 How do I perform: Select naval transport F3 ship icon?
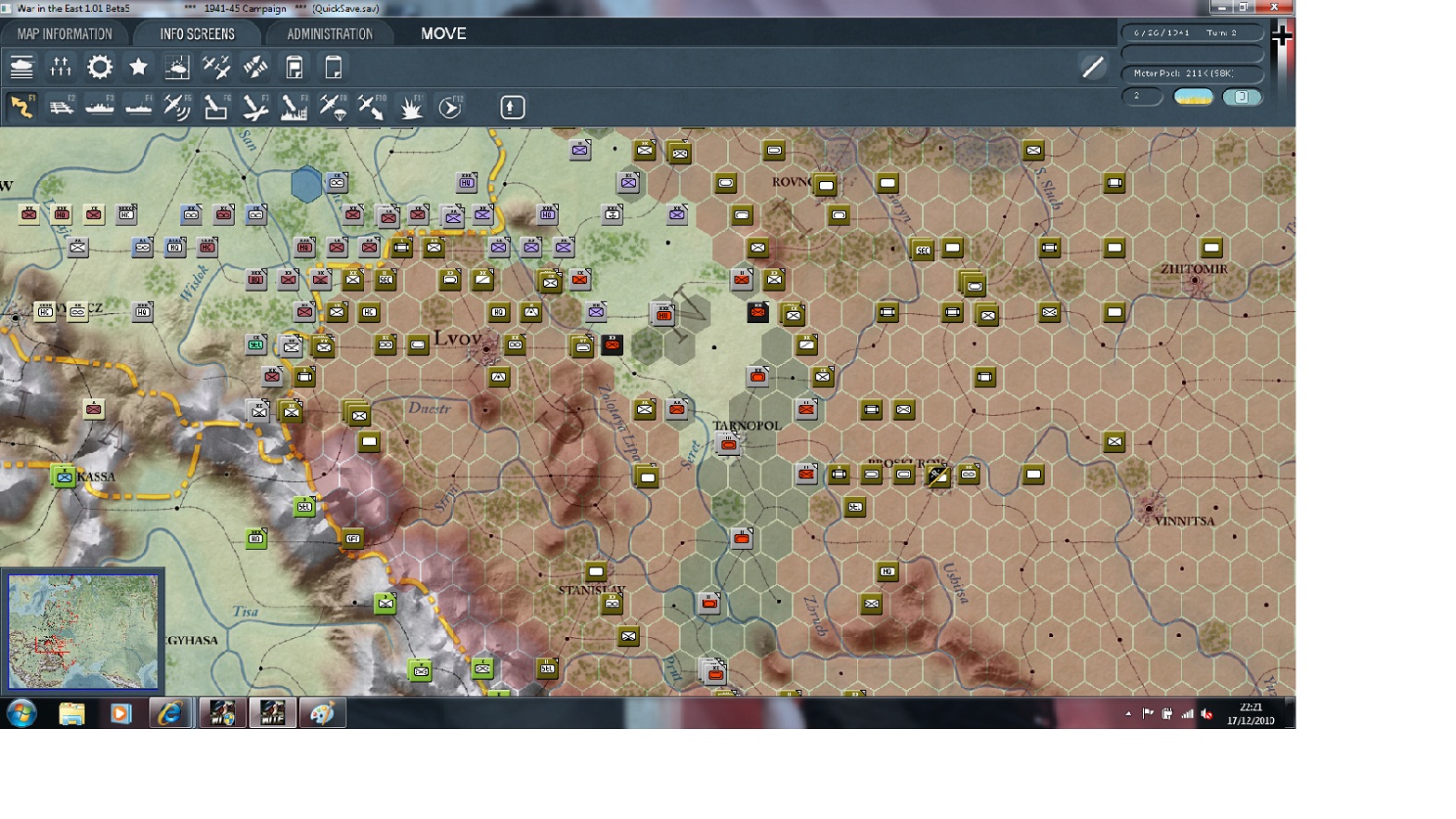click(x=99, y=107)
